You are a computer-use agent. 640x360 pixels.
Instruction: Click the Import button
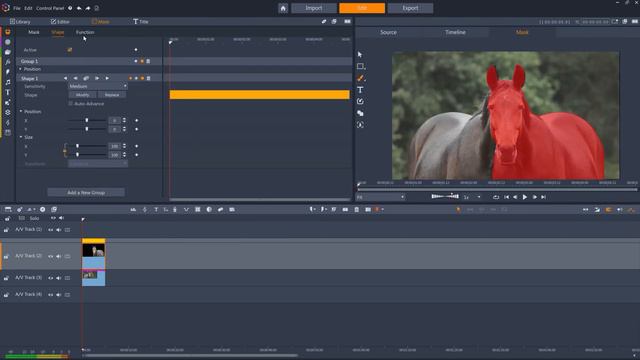click(314, 8)
